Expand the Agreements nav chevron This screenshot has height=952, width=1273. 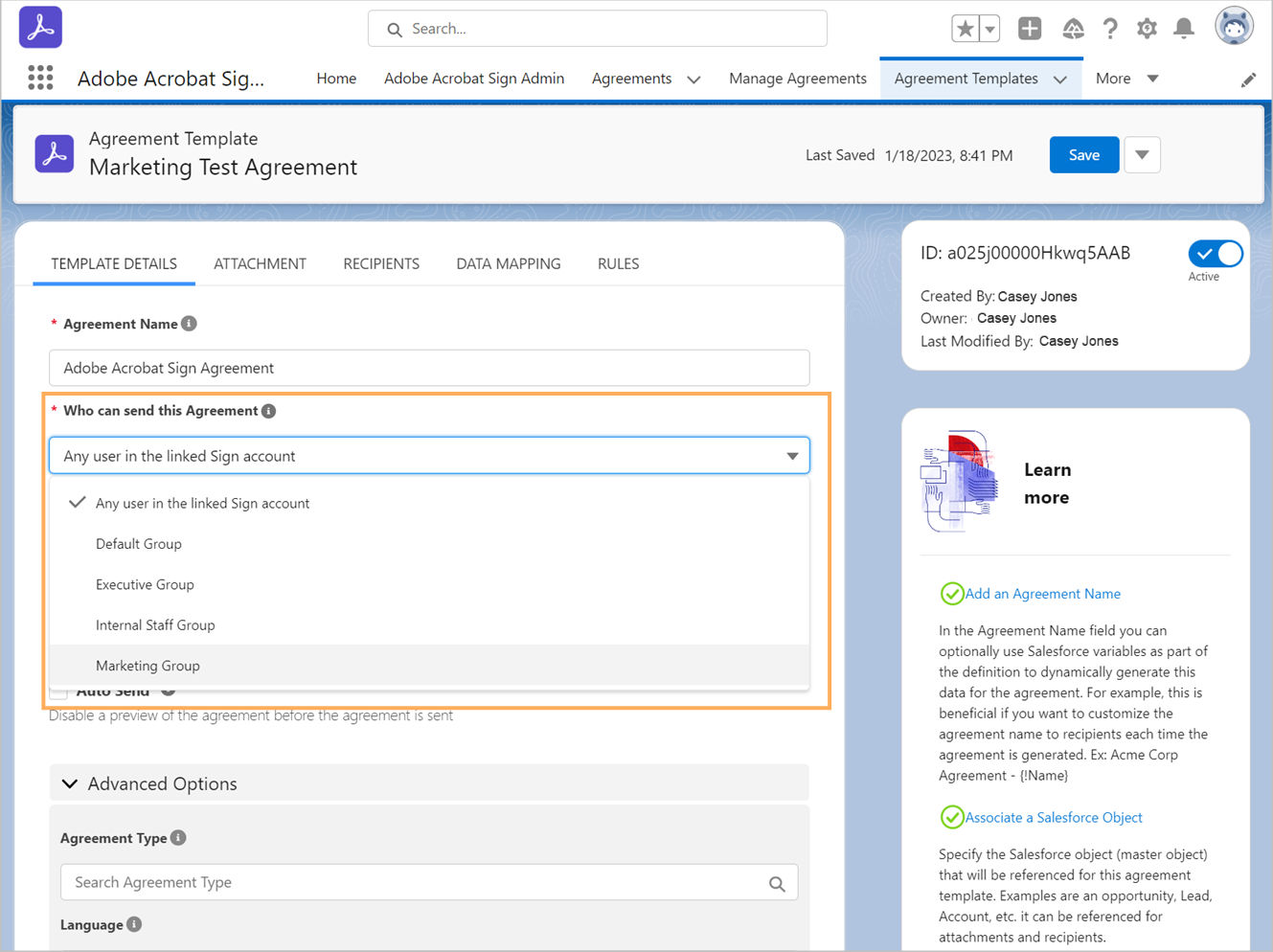point(694,79)
